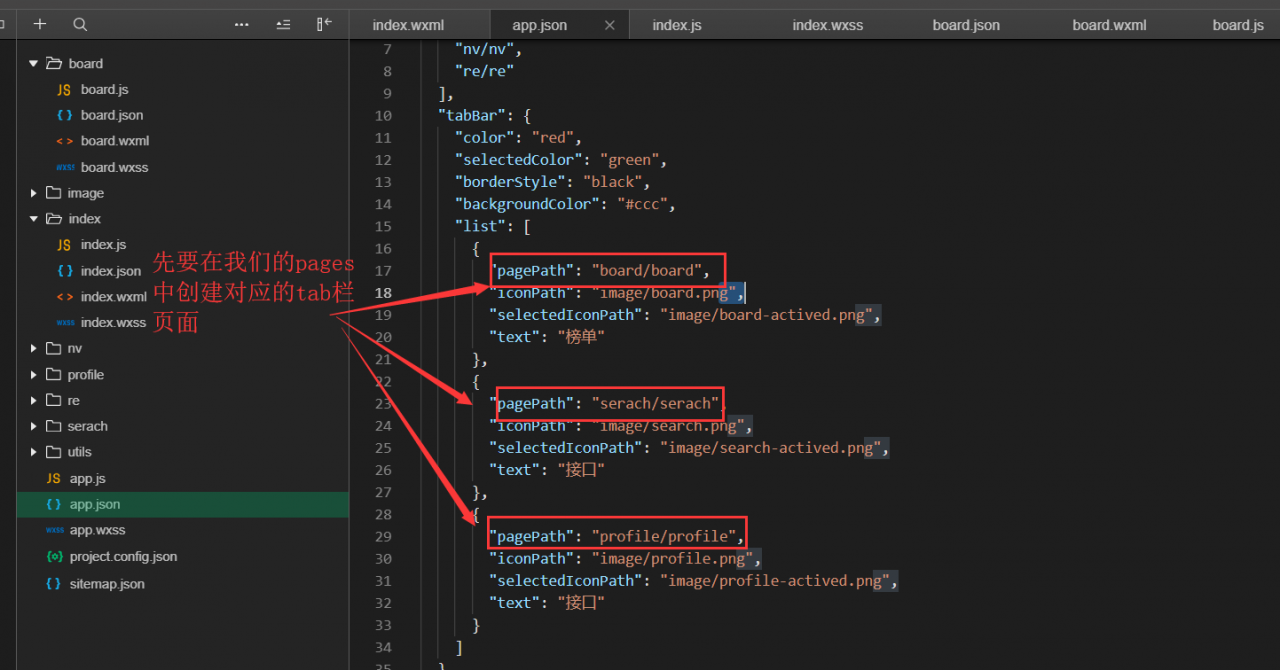Click the "tabBar" key in code
The width and height of the screenshot is (1280, 670).
(x=476, y=115)
